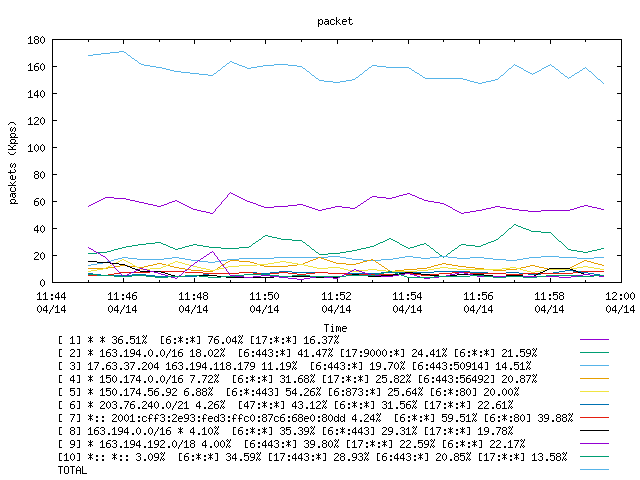Click green line swatch for legend entry [10]
The height and width of the screenshot is (480, 640).
point(594,457)
